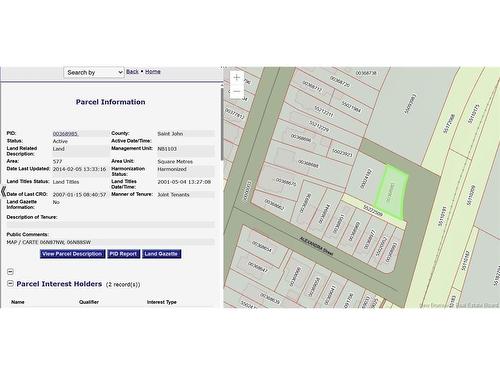Click the Parcel Information heading

(110, 102)
